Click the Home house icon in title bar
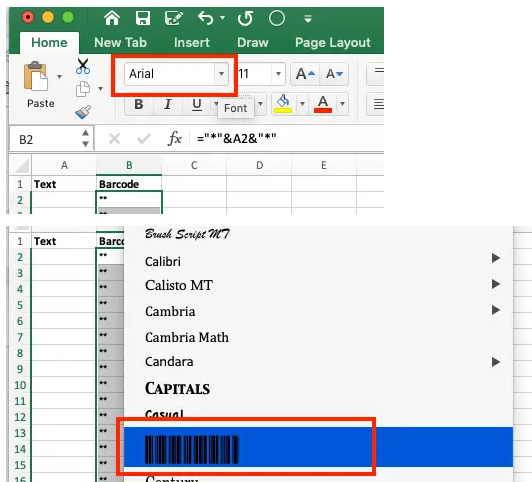Image resolution: width=532 pixels, height=482 pixels. point(112,18)
